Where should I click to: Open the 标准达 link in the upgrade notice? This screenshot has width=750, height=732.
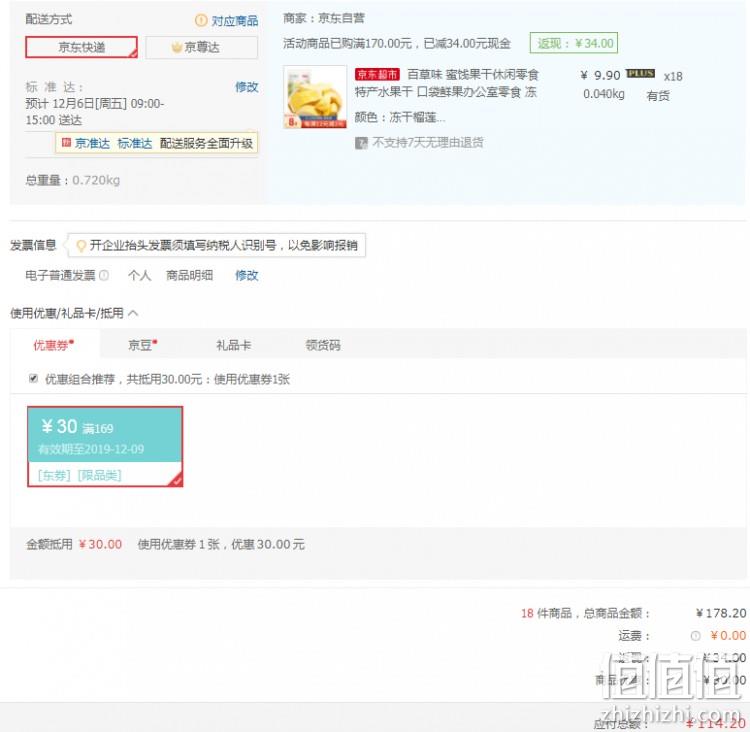point(134,143)
